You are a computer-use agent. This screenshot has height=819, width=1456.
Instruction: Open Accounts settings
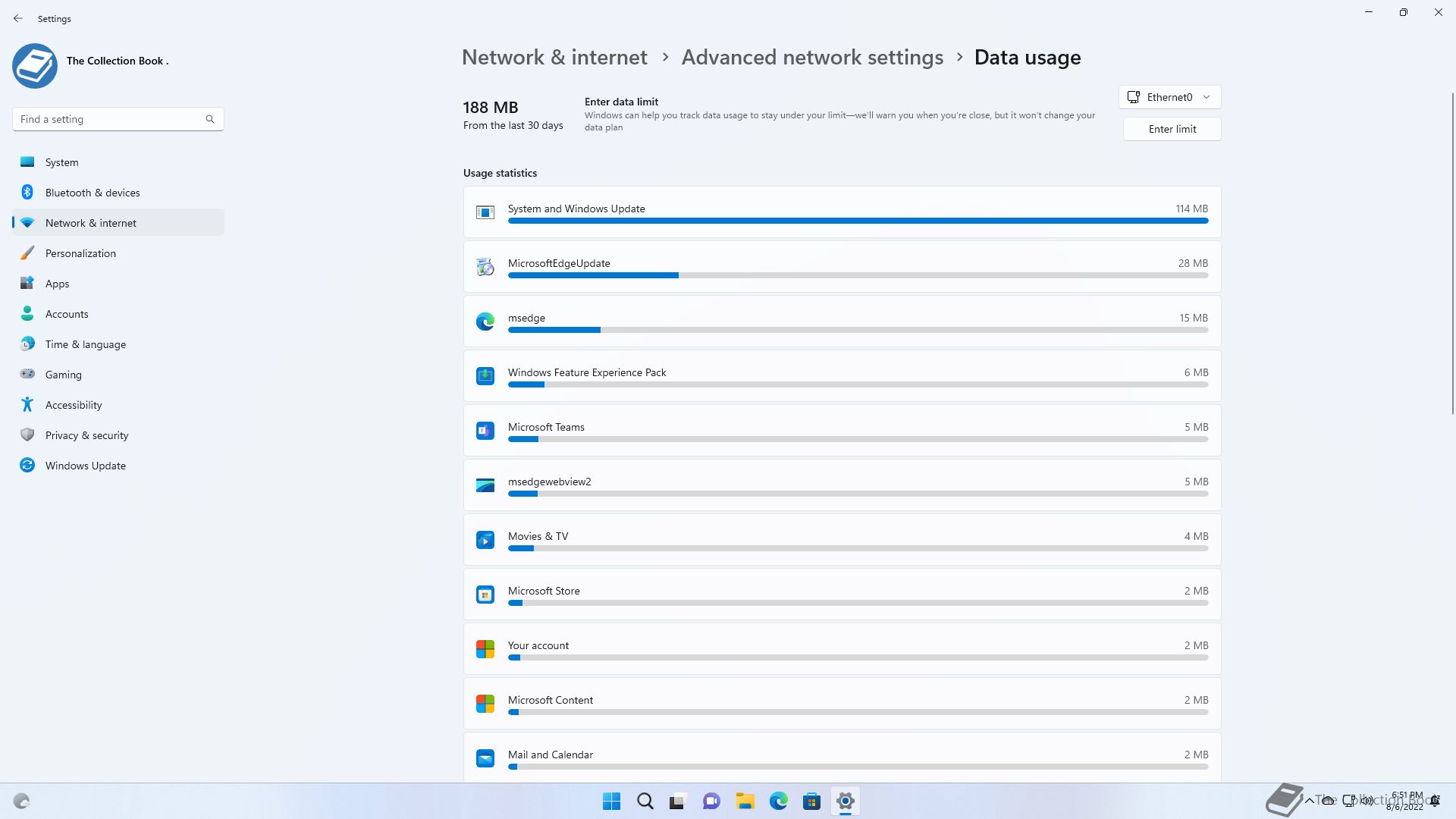(118, 314)
